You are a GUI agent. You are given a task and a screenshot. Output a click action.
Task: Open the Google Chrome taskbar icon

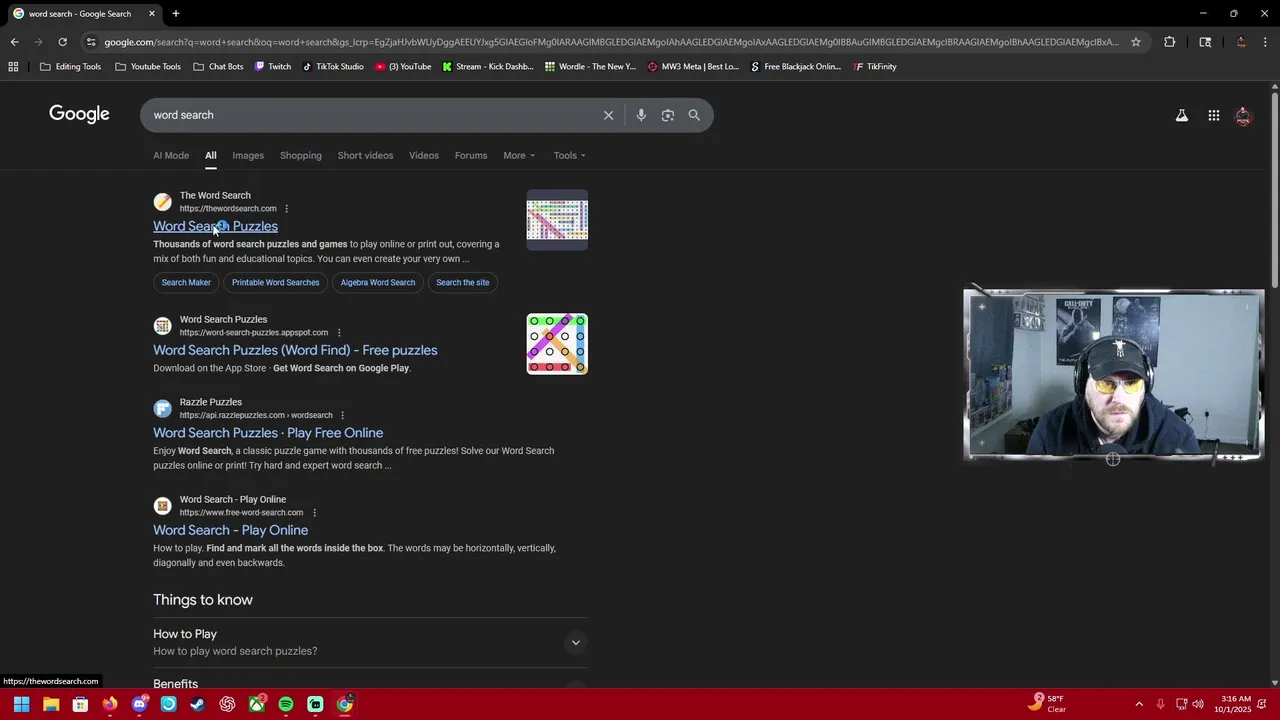(x=345, y=704)
